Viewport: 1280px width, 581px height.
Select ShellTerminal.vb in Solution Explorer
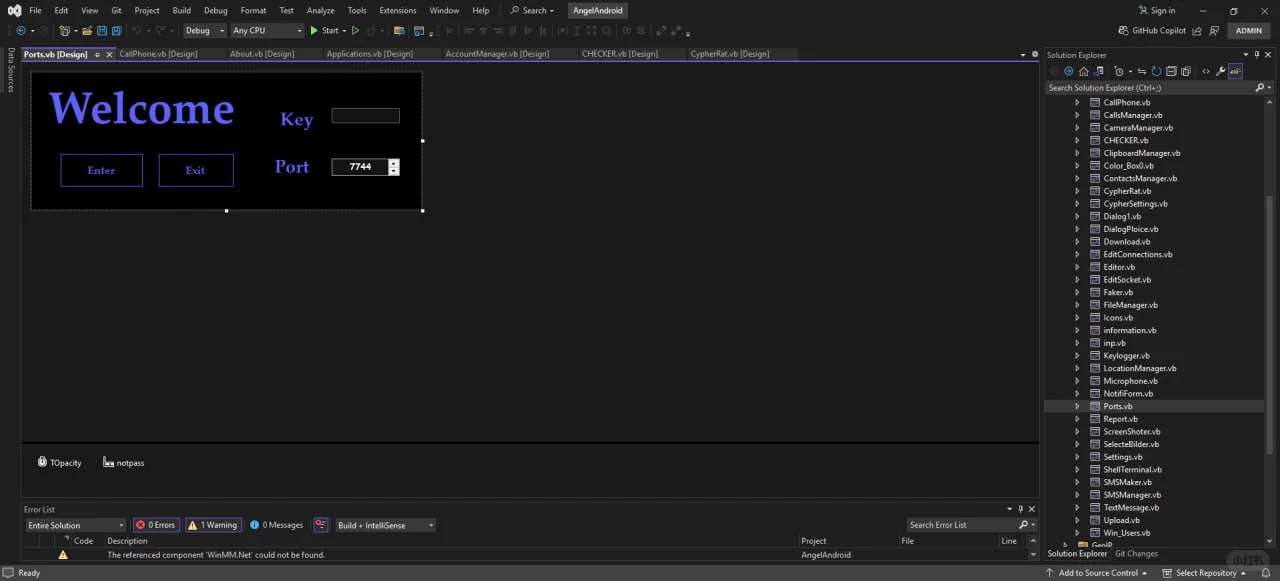[1132, 469]
